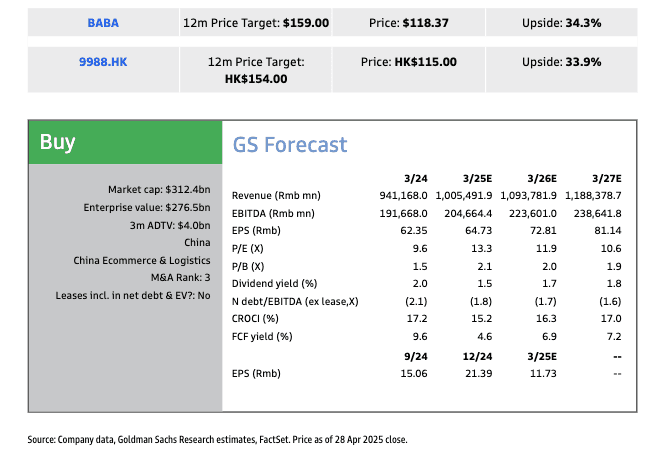The width and height of the screenshot is (654, 465).
Task: Select the Market cap $312.4bn line
Action: point(159,189)
